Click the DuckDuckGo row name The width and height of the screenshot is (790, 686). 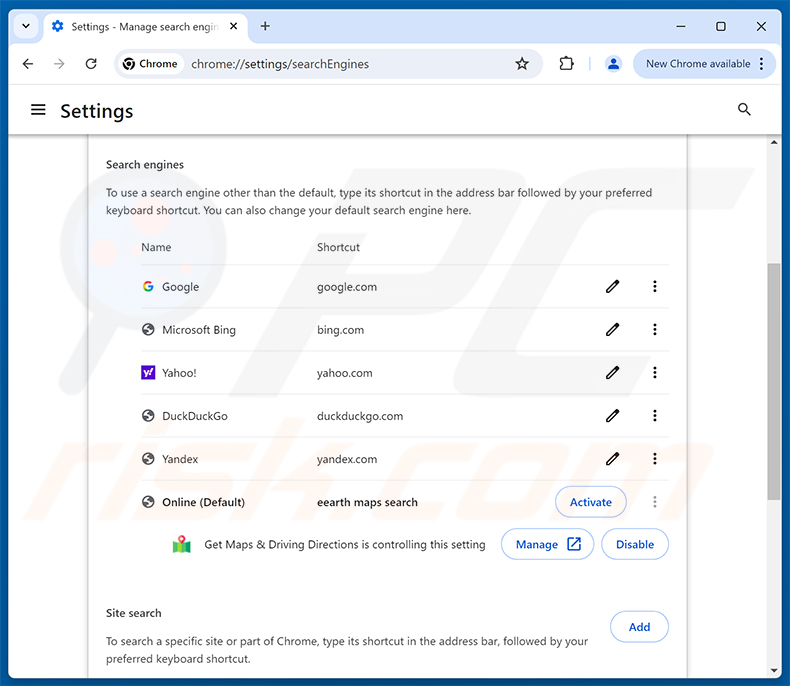(195, 416)
